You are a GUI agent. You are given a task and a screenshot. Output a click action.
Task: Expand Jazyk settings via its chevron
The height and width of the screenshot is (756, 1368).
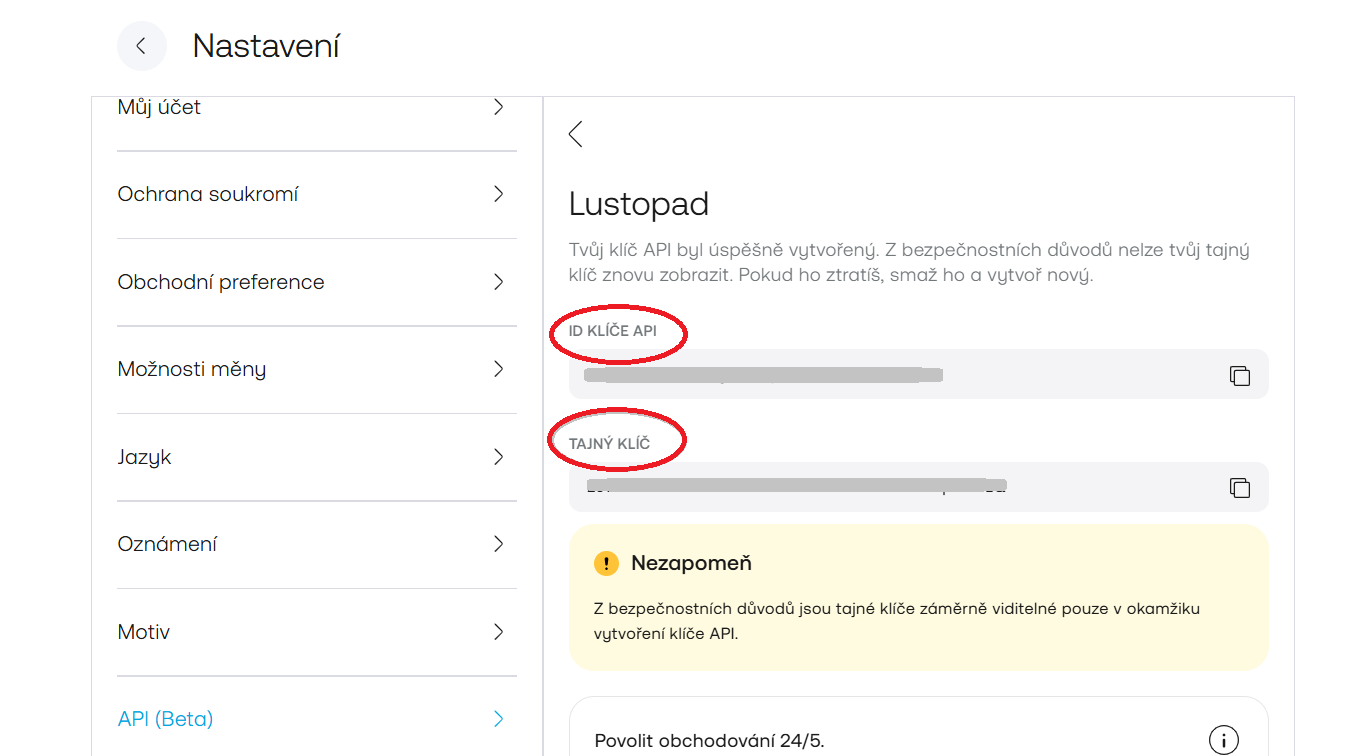pyautogui.click(x=498, y=457)
